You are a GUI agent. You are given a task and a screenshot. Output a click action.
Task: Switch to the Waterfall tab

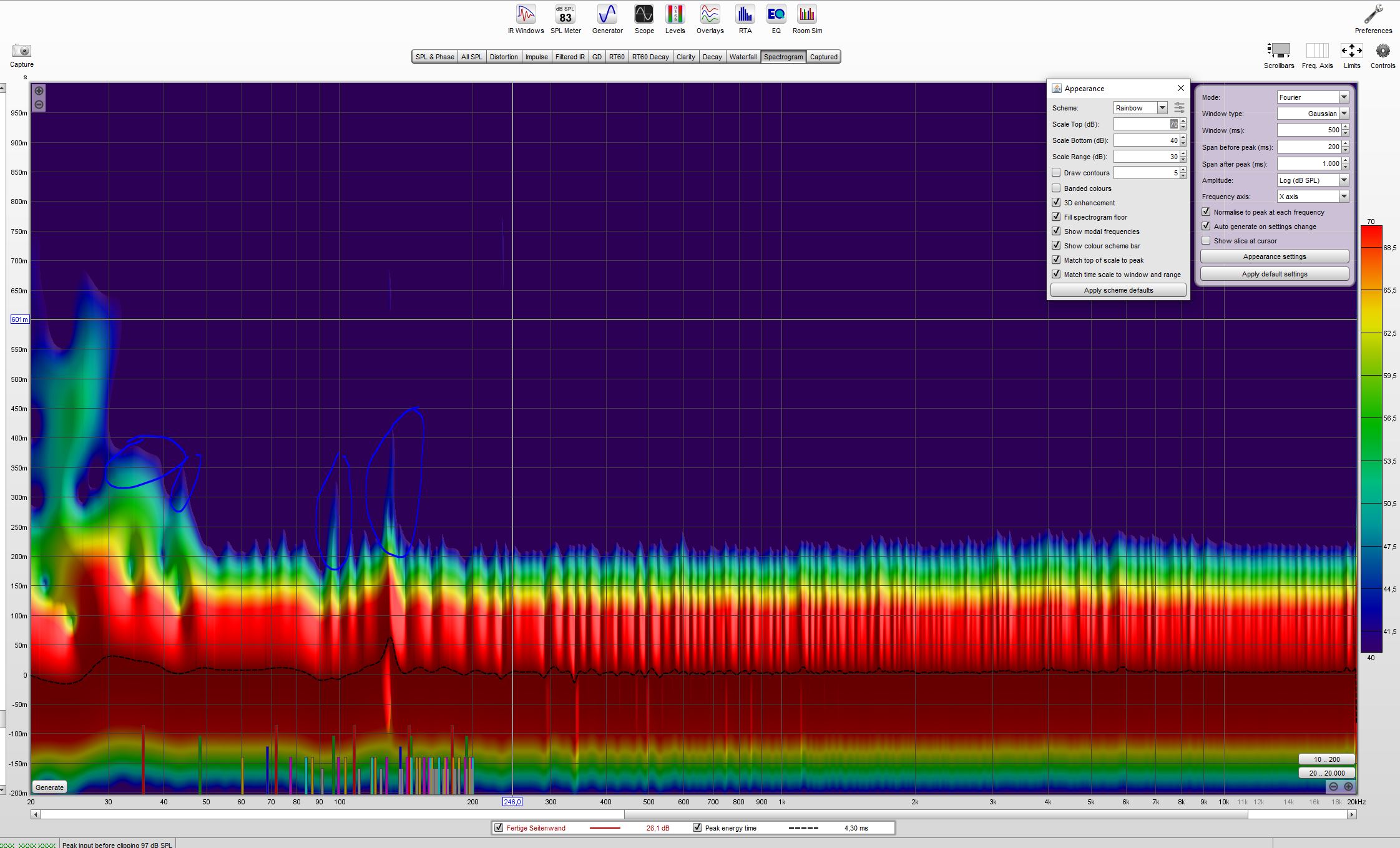(x=743, y=57)
